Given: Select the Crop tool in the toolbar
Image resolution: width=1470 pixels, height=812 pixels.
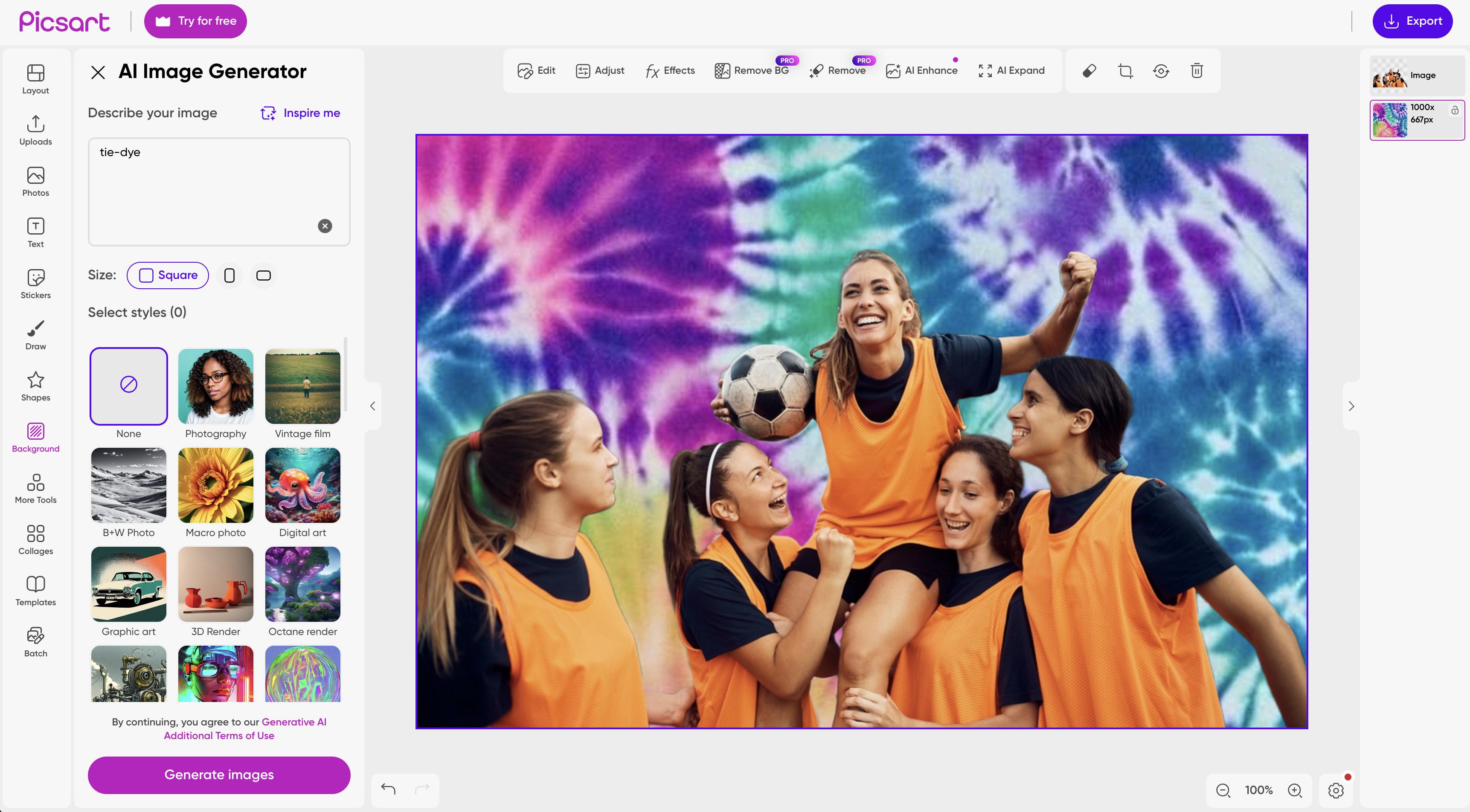Looking at the screenshot, I should [1125, 71].
